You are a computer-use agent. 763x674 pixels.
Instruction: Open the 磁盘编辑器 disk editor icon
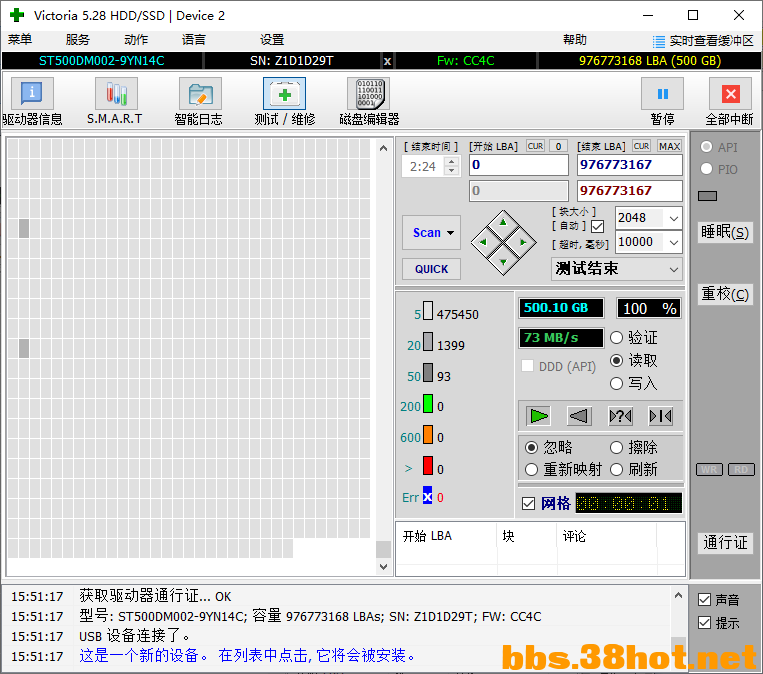coord(369,93)
